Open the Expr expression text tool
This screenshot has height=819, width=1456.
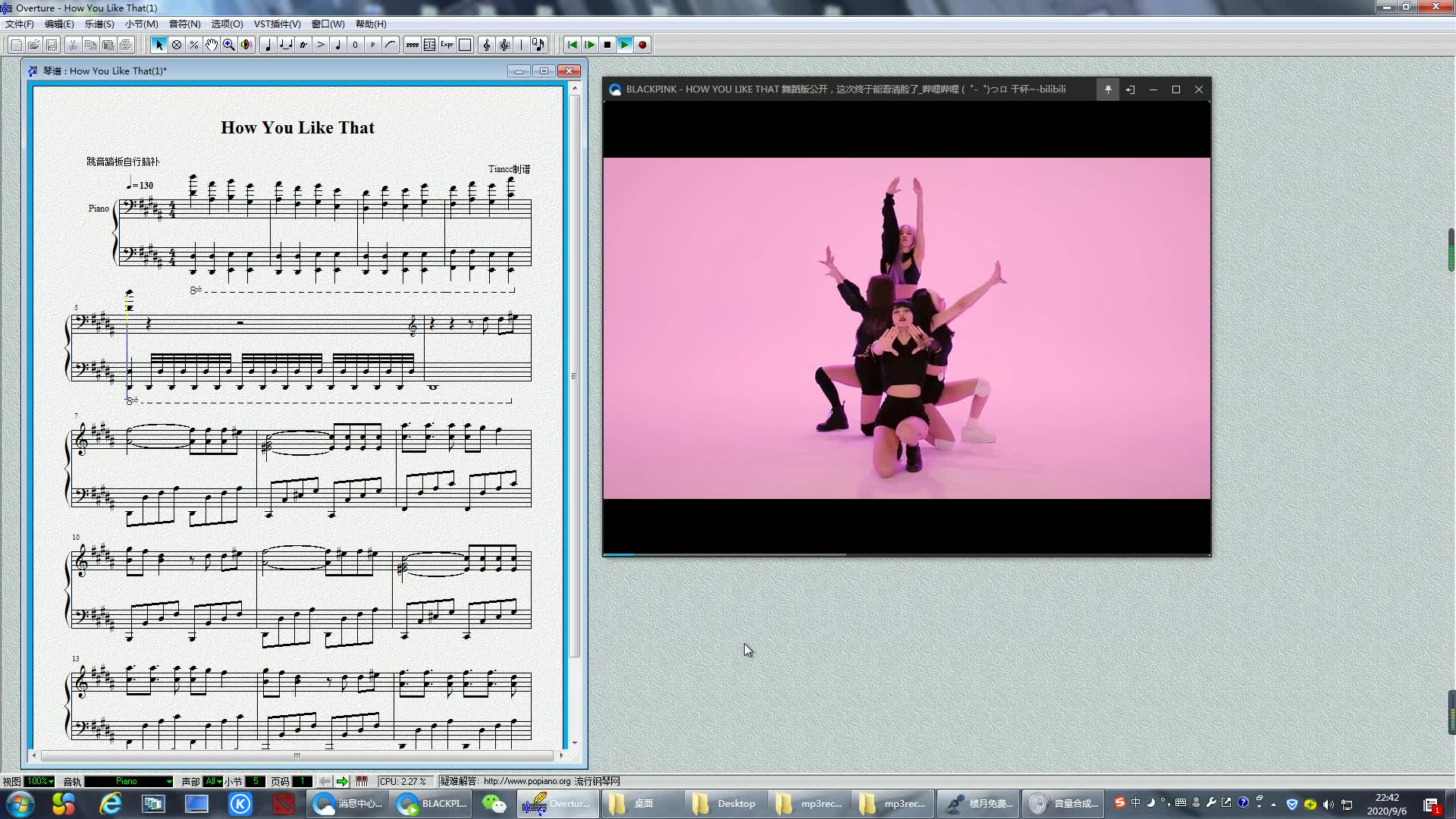(447, 45)
